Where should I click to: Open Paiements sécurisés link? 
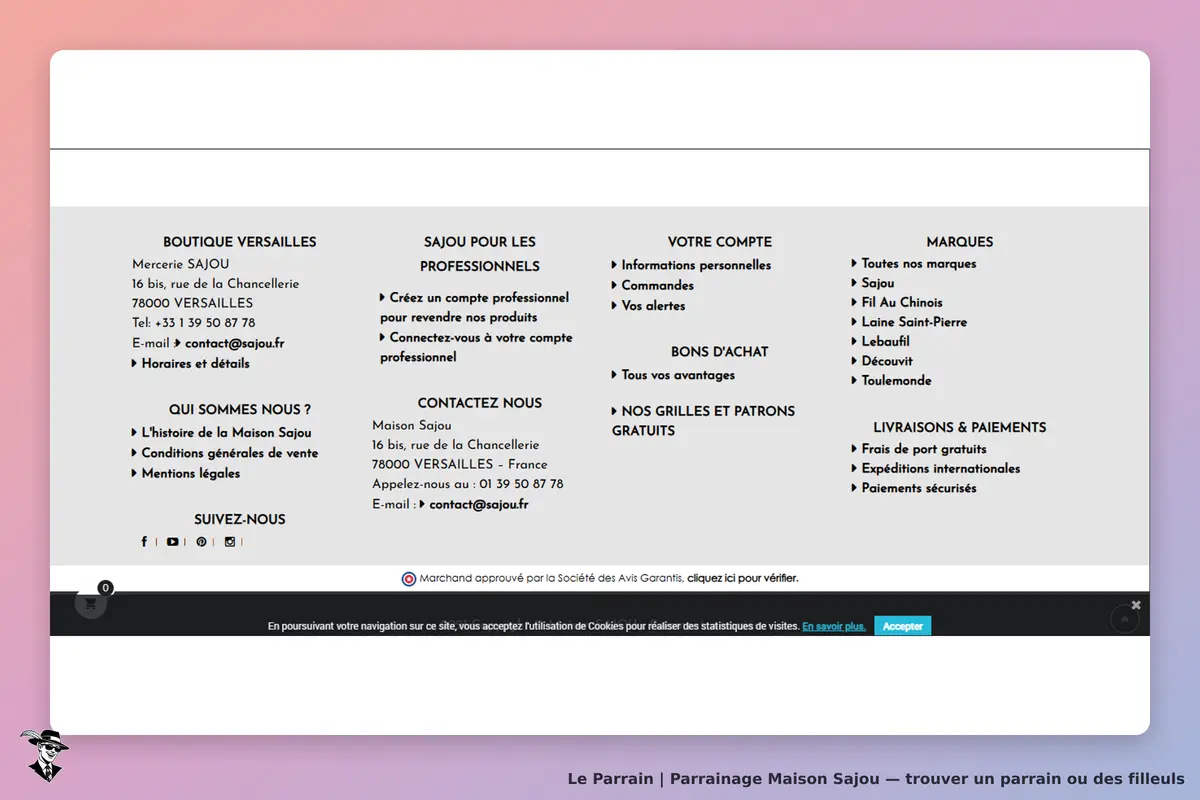(x=919, y=488)
